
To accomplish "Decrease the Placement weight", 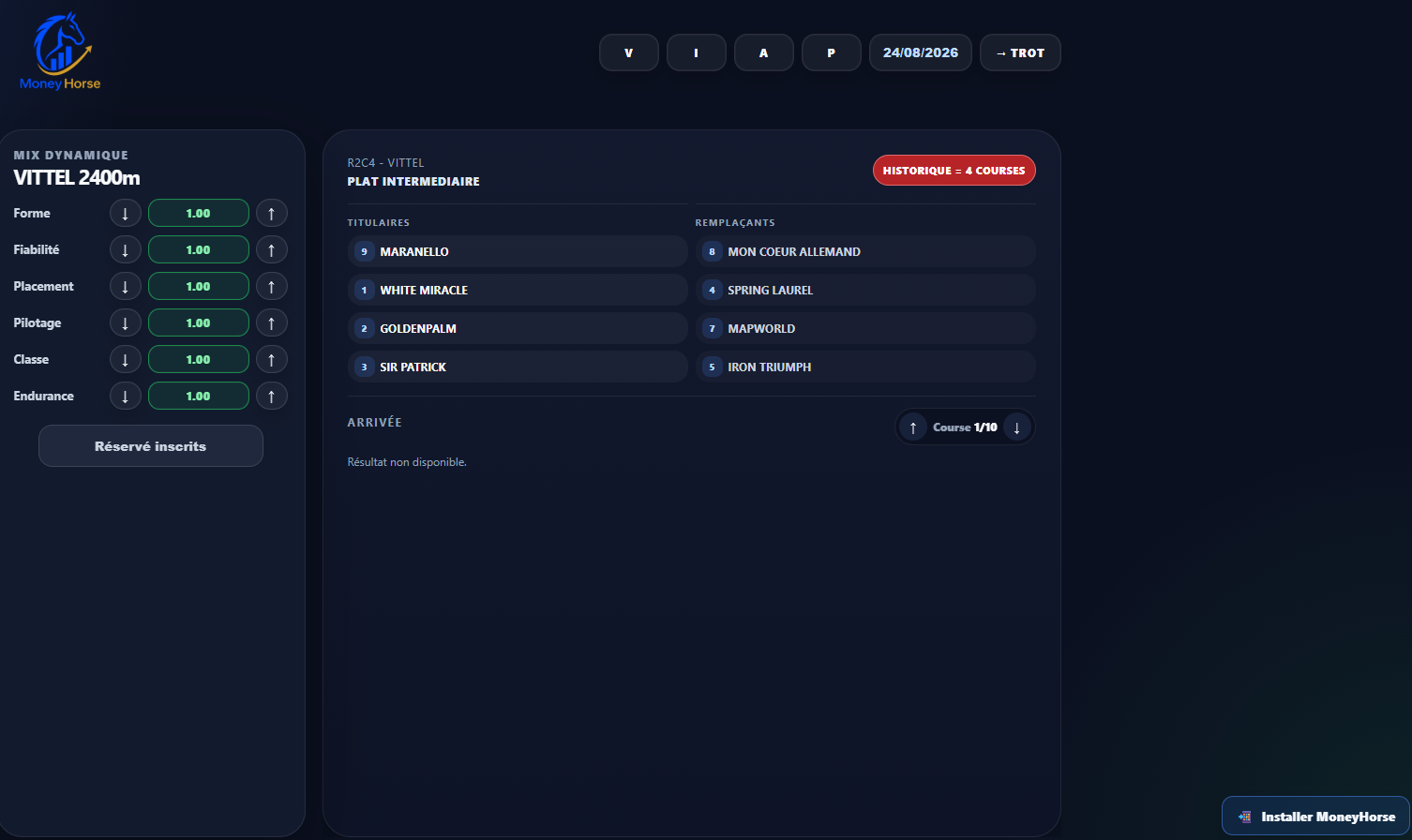I will click(126, 286).
